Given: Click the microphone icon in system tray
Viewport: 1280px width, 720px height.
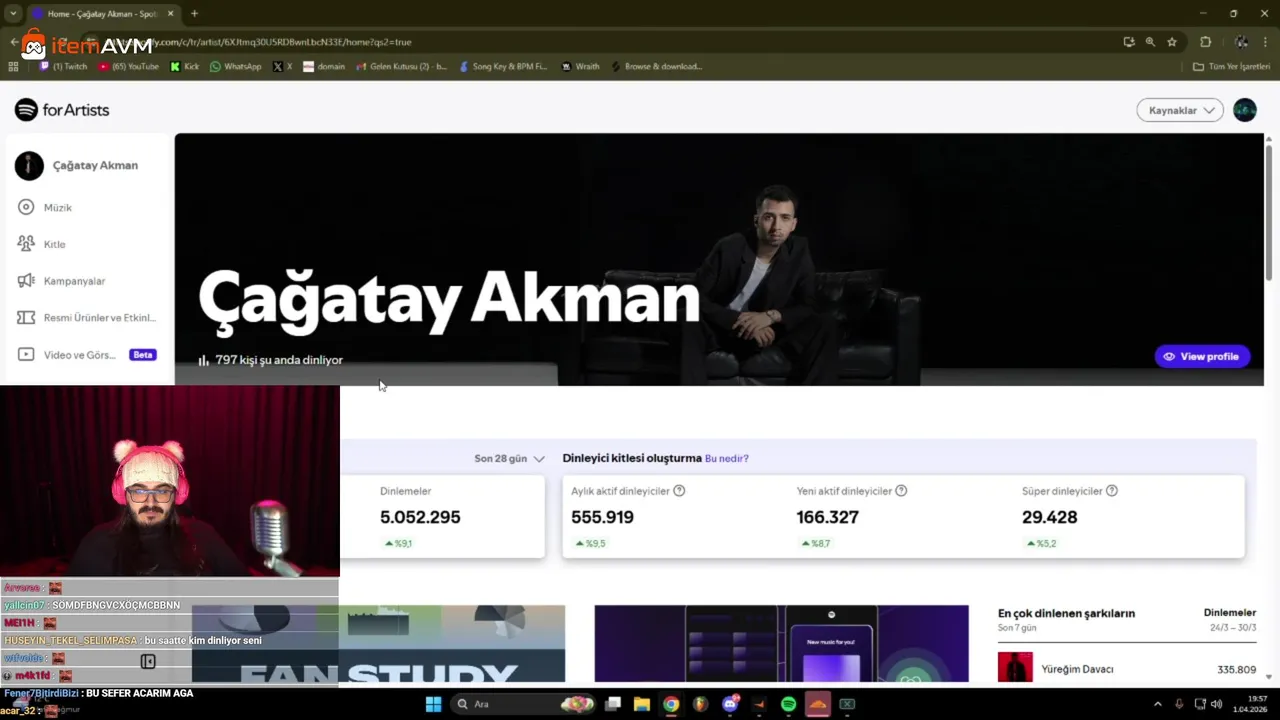Looking at the screenshot, I should pyautogui.click(x=1180, y=704).
